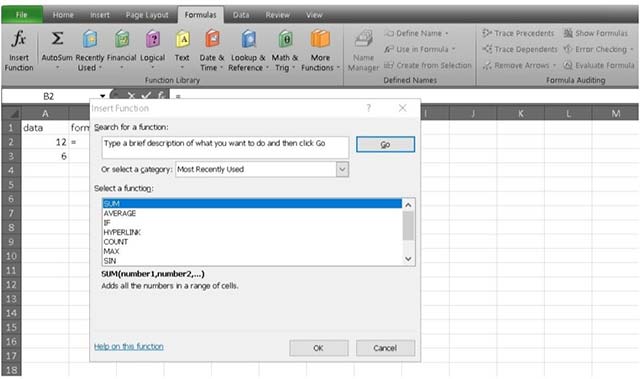Switch to the Data ribbon tab

(241, 15)
